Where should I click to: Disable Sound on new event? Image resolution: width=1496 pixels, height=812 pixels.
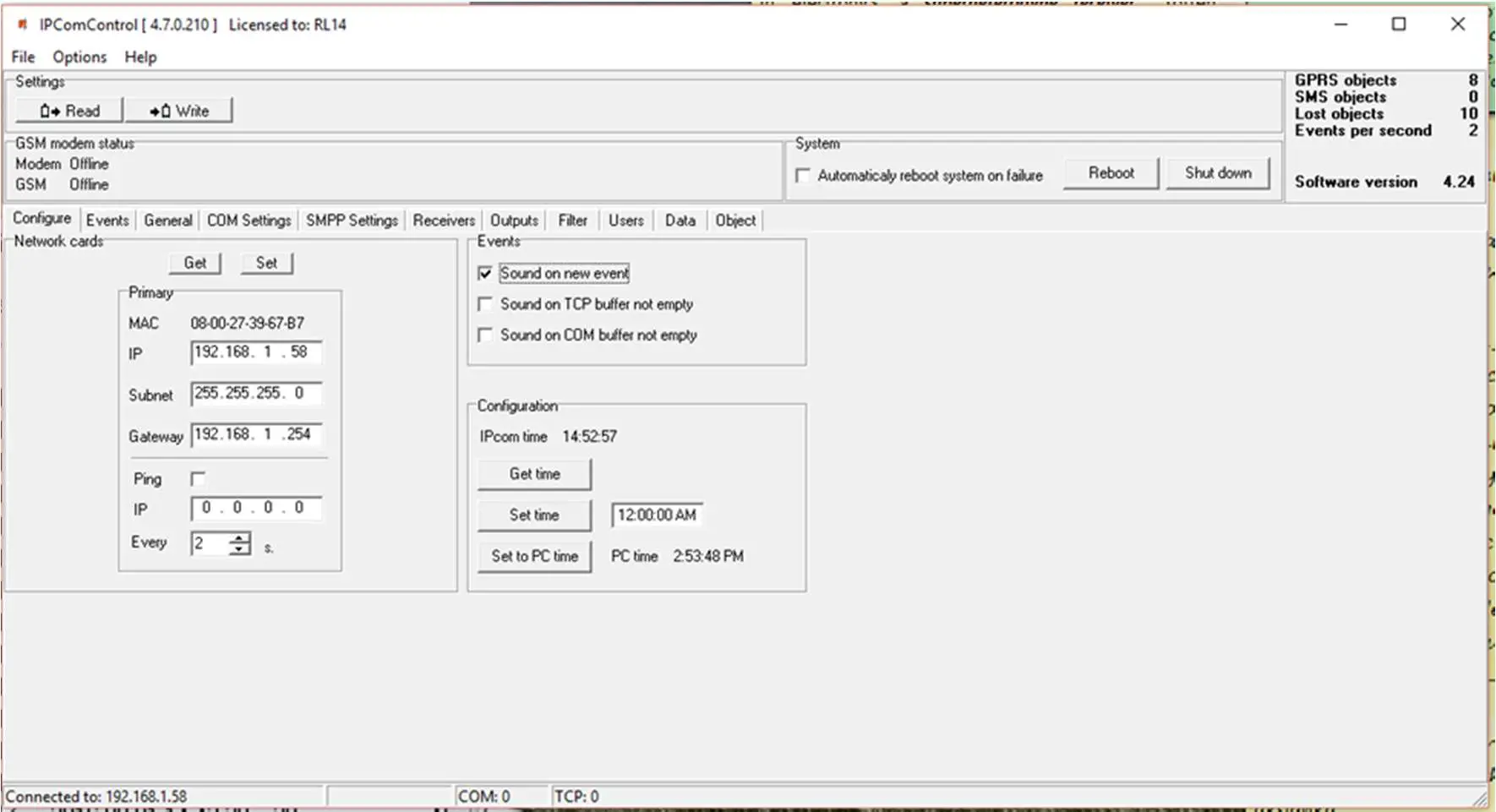point(485,273)
